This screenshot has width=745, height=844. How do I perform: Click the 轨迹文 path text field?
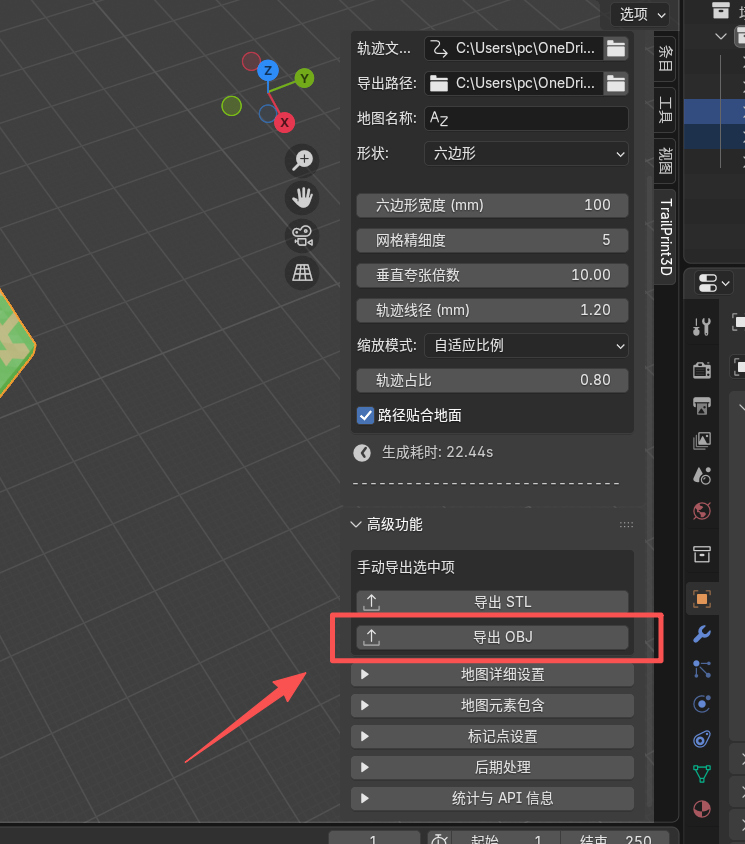(x=514, y=48)
